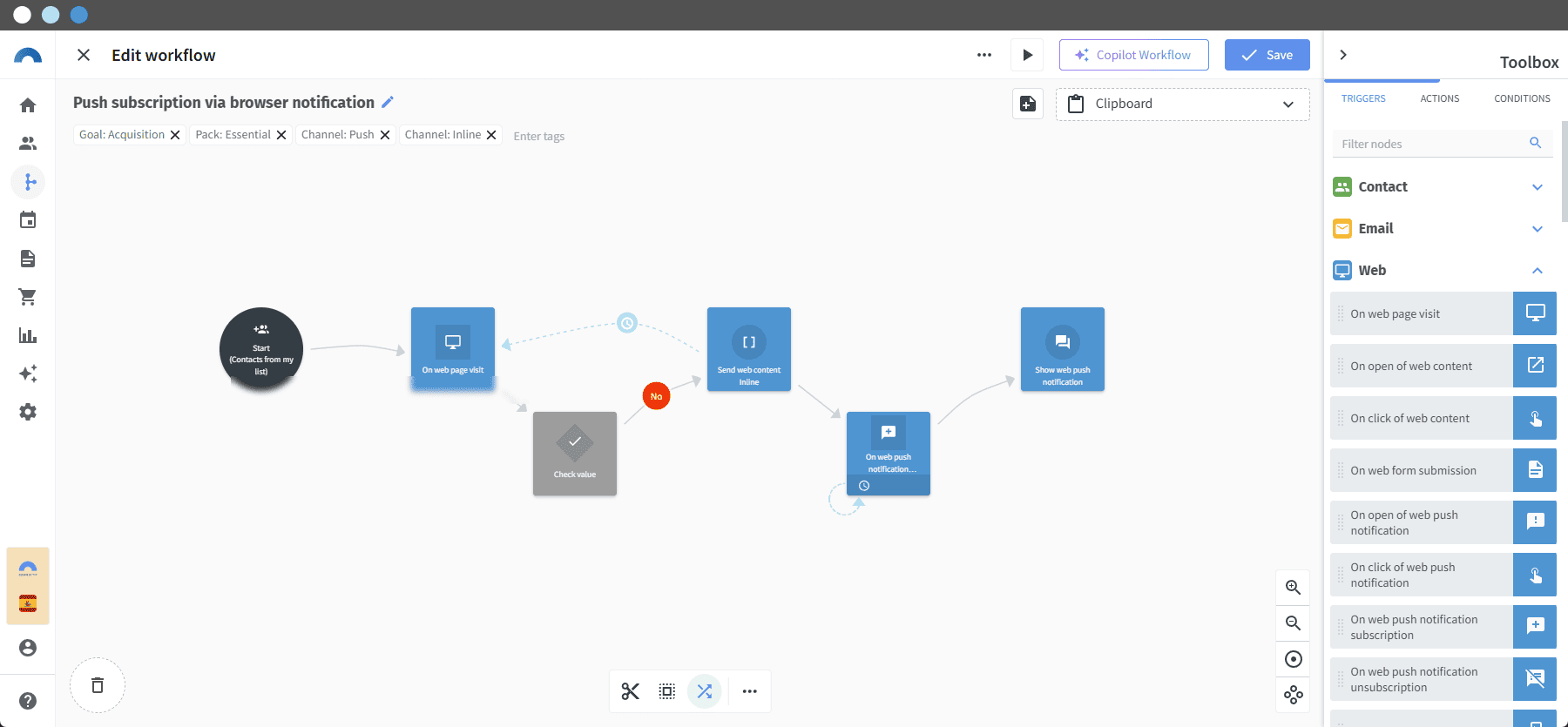Open the shopping cart section in sidebar
Image resolution: width=1568 pixels, height=727 pixels.
tap(28, 297)
